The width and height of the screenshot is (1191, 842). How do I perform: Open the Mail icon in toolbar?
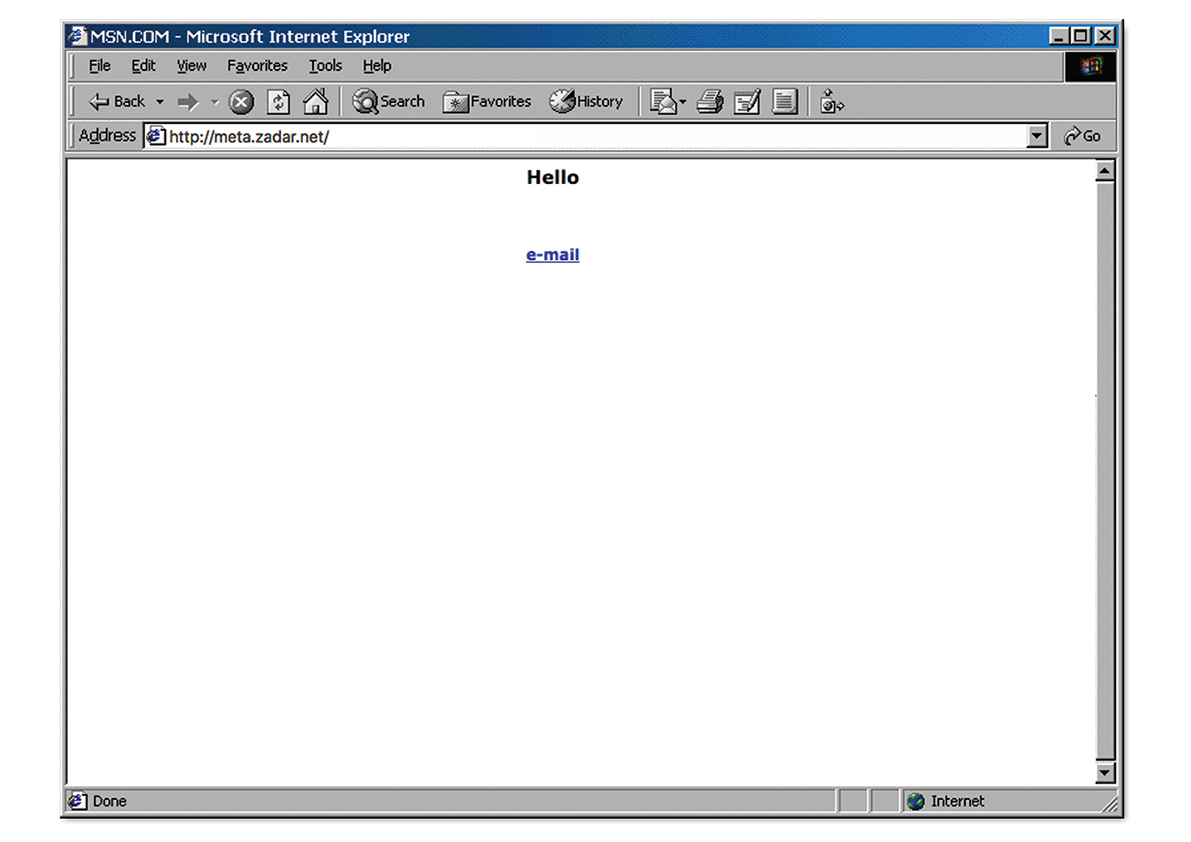coord(662,102)
